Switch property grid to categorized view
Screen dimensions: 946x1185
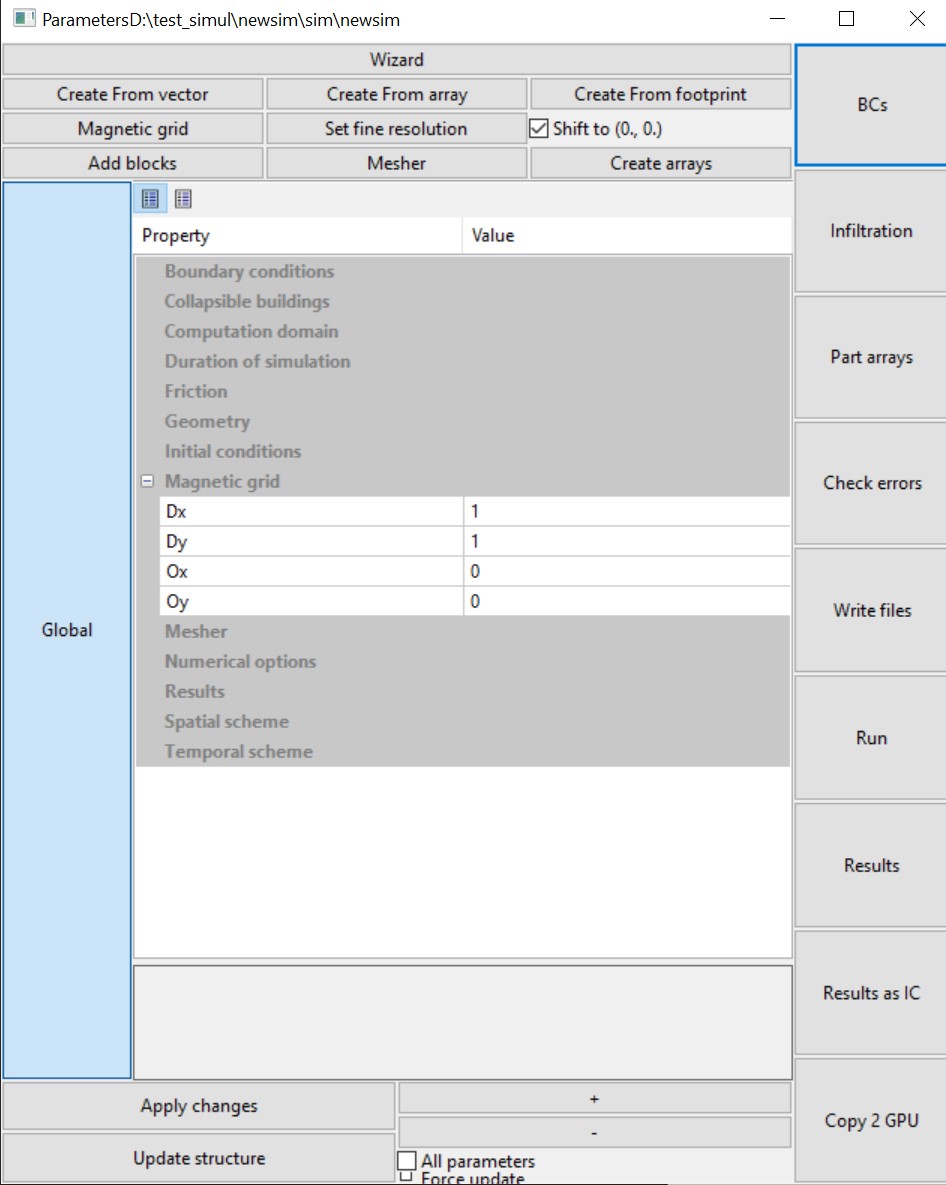150,199
